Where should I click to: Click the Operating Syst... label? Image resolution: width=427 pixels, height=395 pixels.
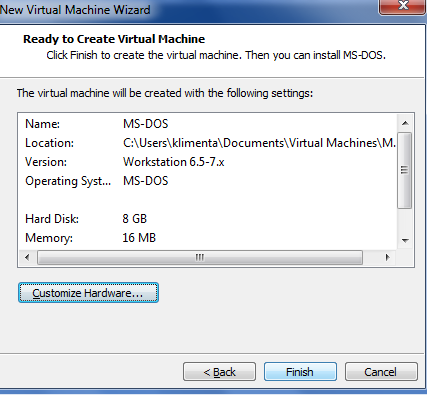[x=68, y=181]
